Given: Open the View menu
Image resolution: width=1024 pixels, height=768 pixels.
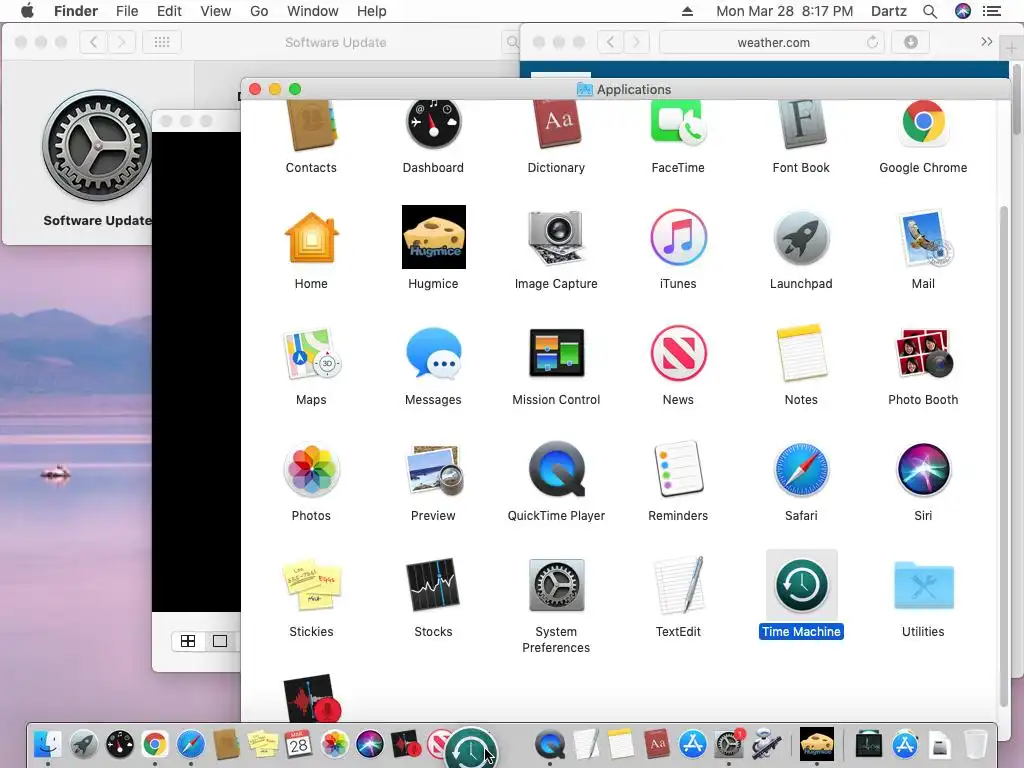Looking at the screenshot, I should pos(216,11).
